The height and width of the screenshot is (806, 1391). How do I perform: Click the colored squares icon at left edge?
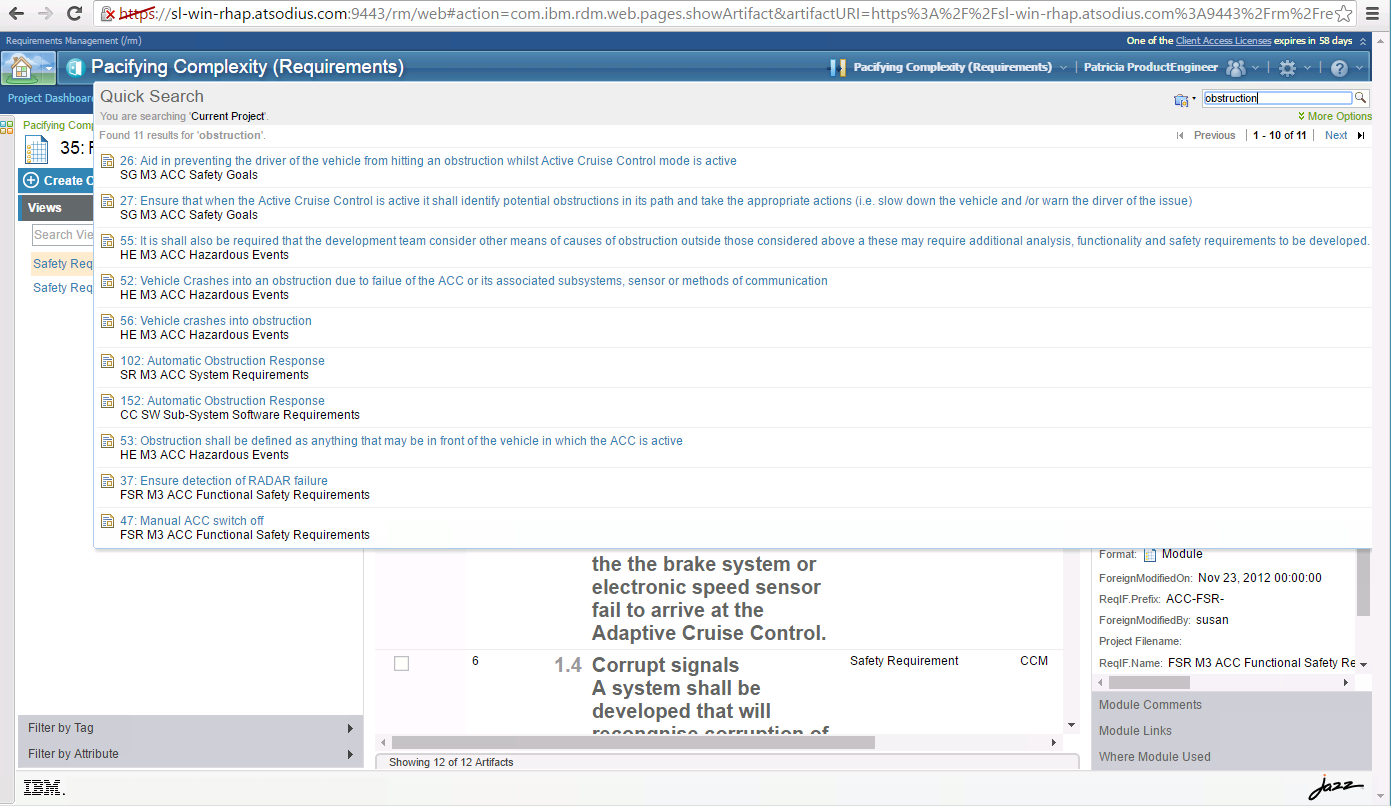6,127
